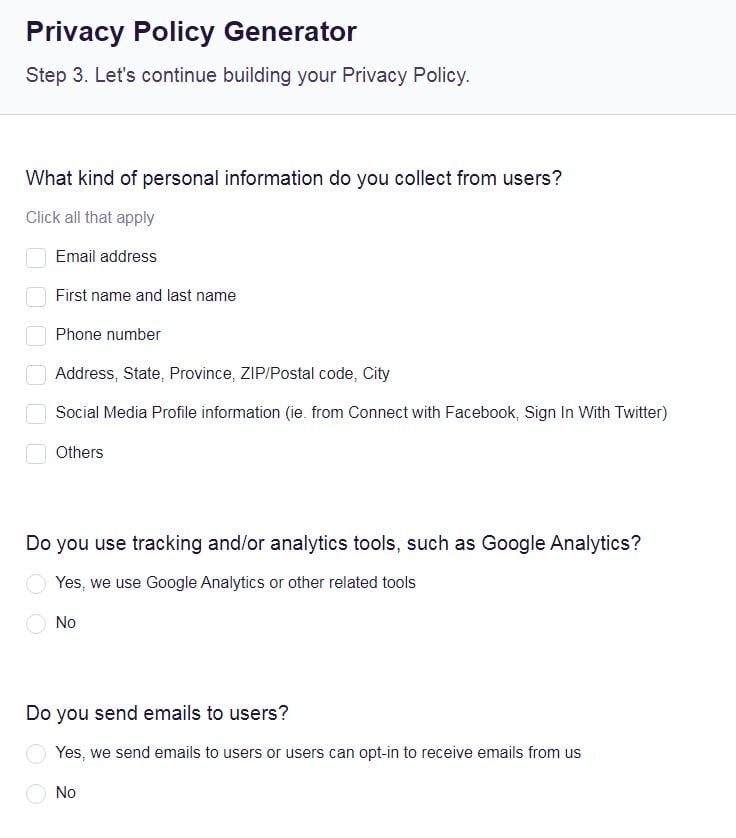Choose Yes radio button for sending emails
The width and height of the screenshot is (736, 838).
[36, 754]
